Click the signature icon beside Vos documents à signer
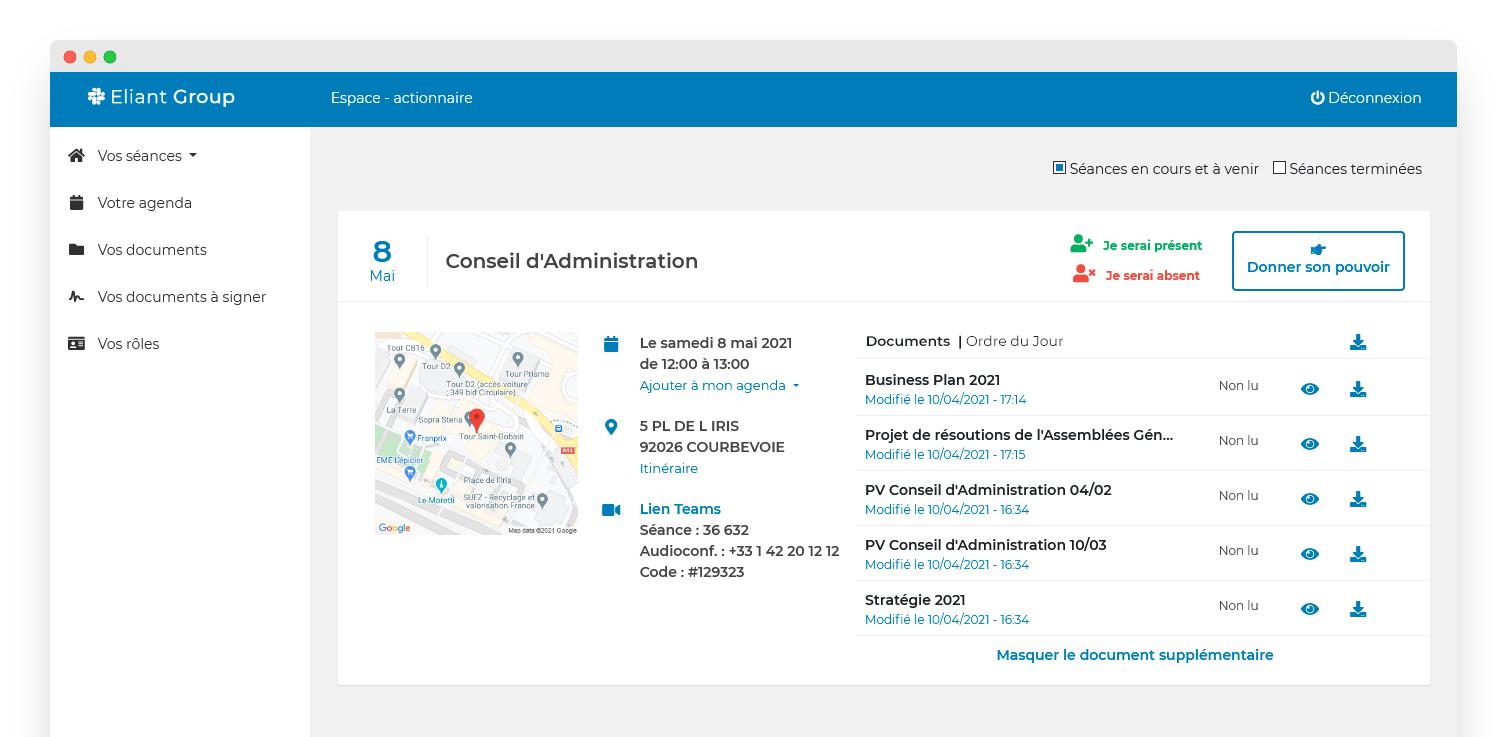 point(76,296)
